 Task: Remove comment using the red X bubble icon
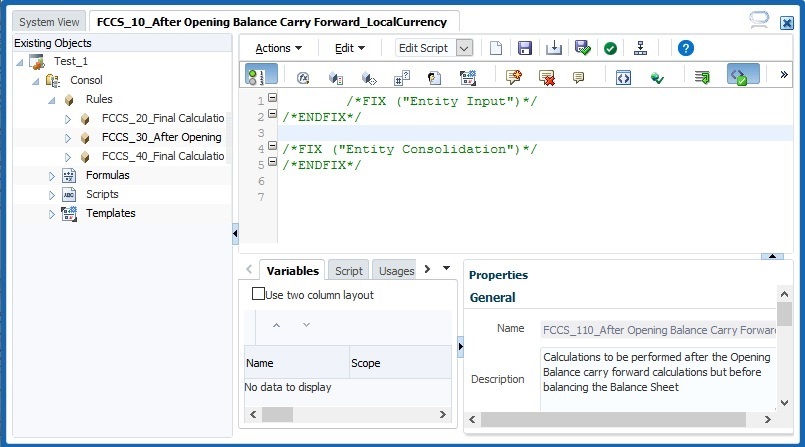pos(547,77)
